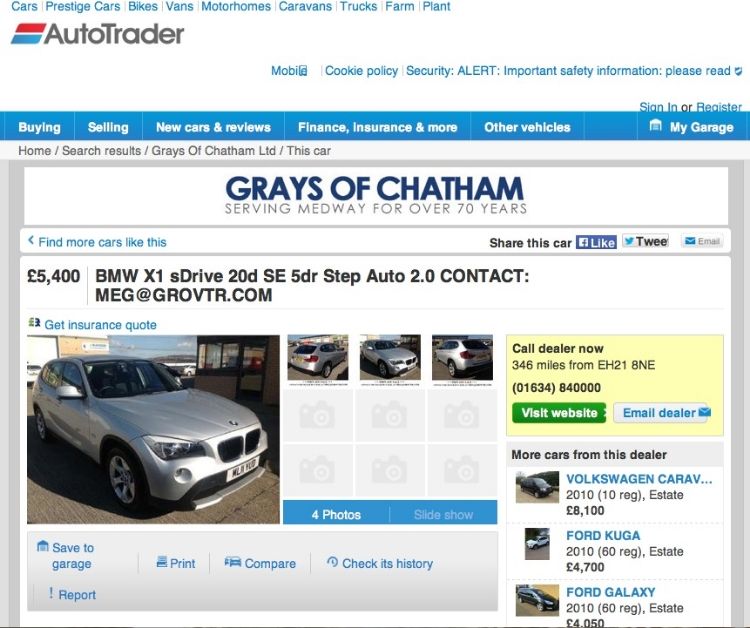Open Finance, insurance & more menu
Viewport: 750px width, 628px height.
[x=377, y=127]
